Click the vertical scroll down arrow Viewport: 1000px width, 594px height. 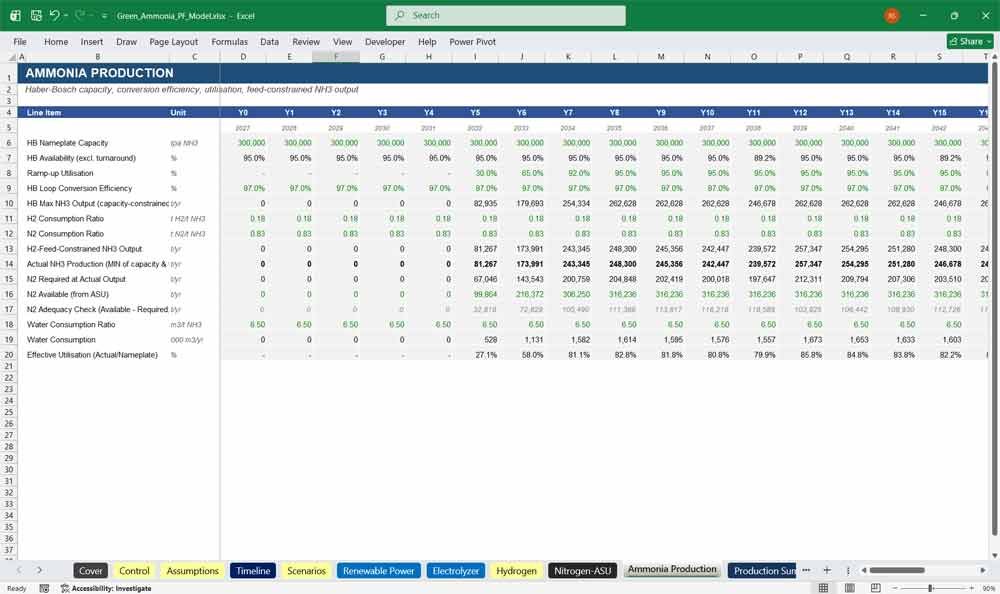click(994, 556)
